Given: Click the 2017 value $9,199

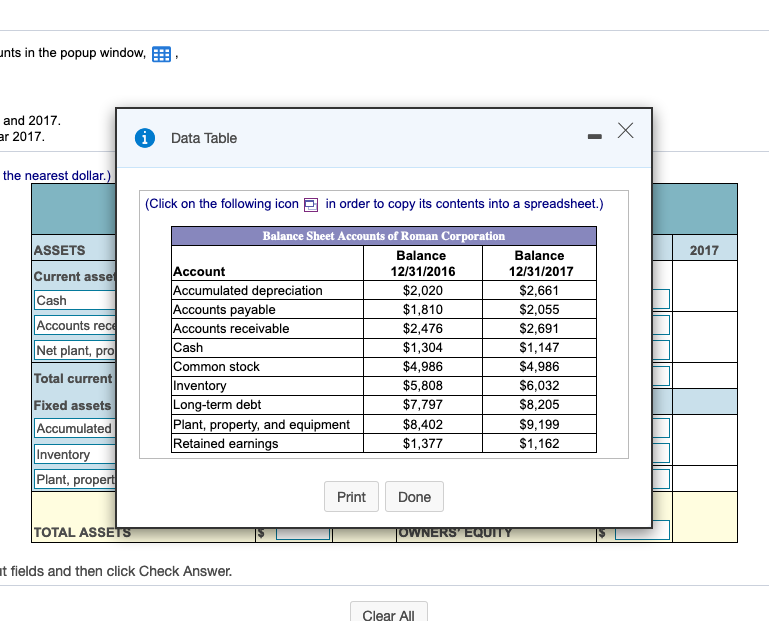Looking at the screenshot, I should click(x=539, y=424).
